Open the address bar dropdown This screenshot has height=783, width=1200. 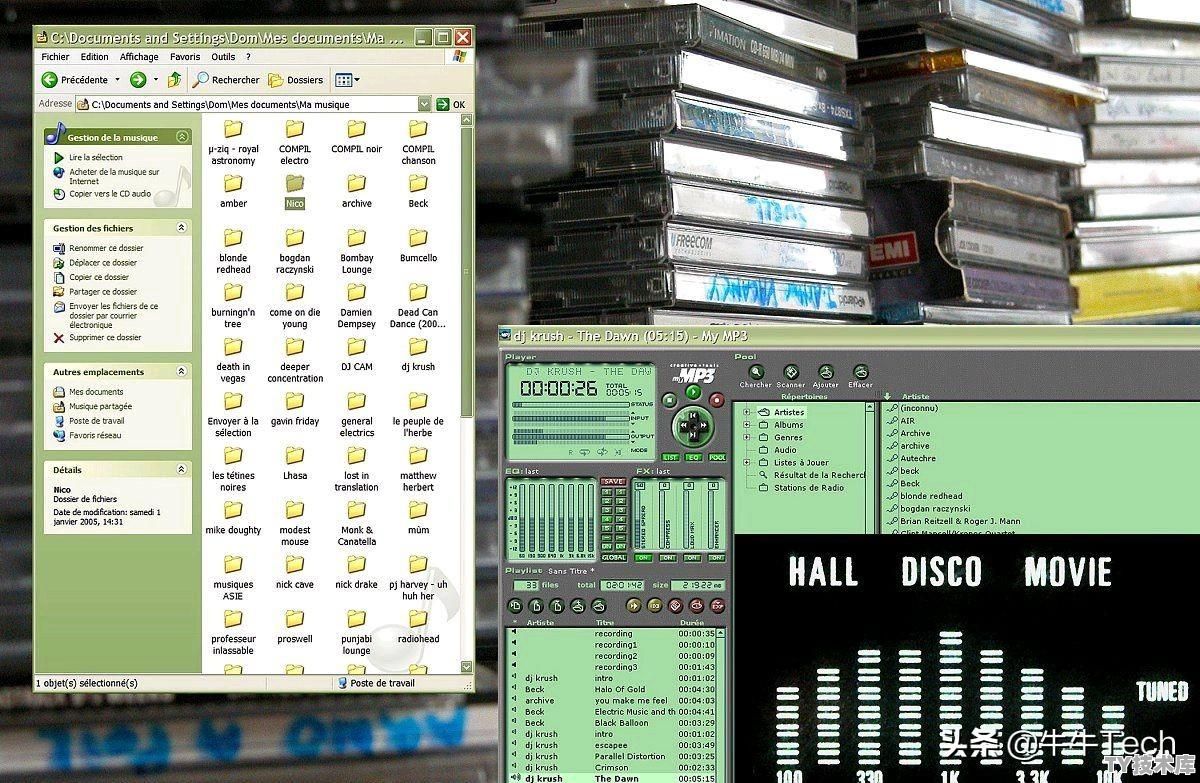pyautogui.click(x=425, y=104)
